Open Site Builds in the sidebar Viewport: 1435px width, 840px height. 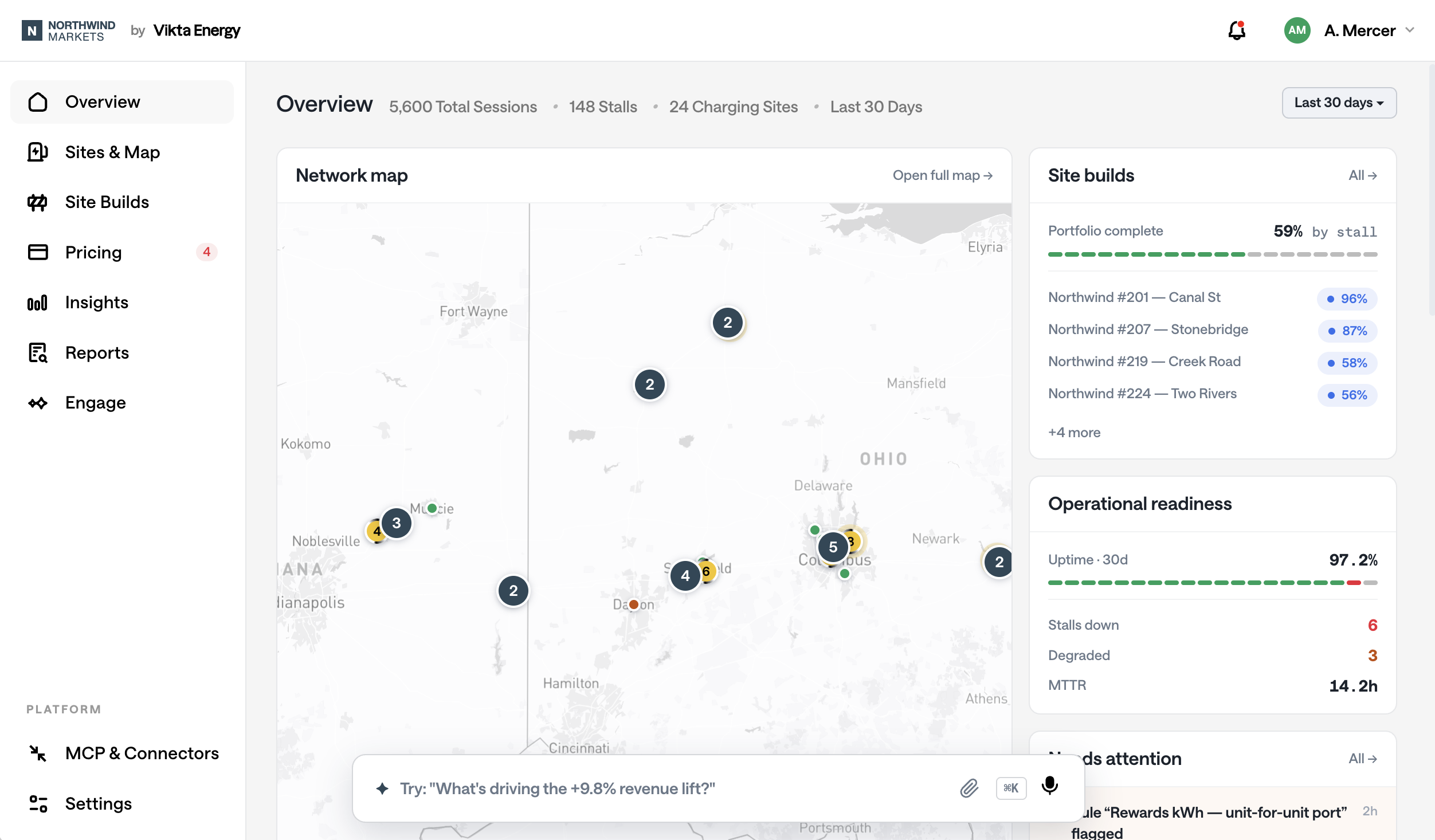click(x=122, y=202)
